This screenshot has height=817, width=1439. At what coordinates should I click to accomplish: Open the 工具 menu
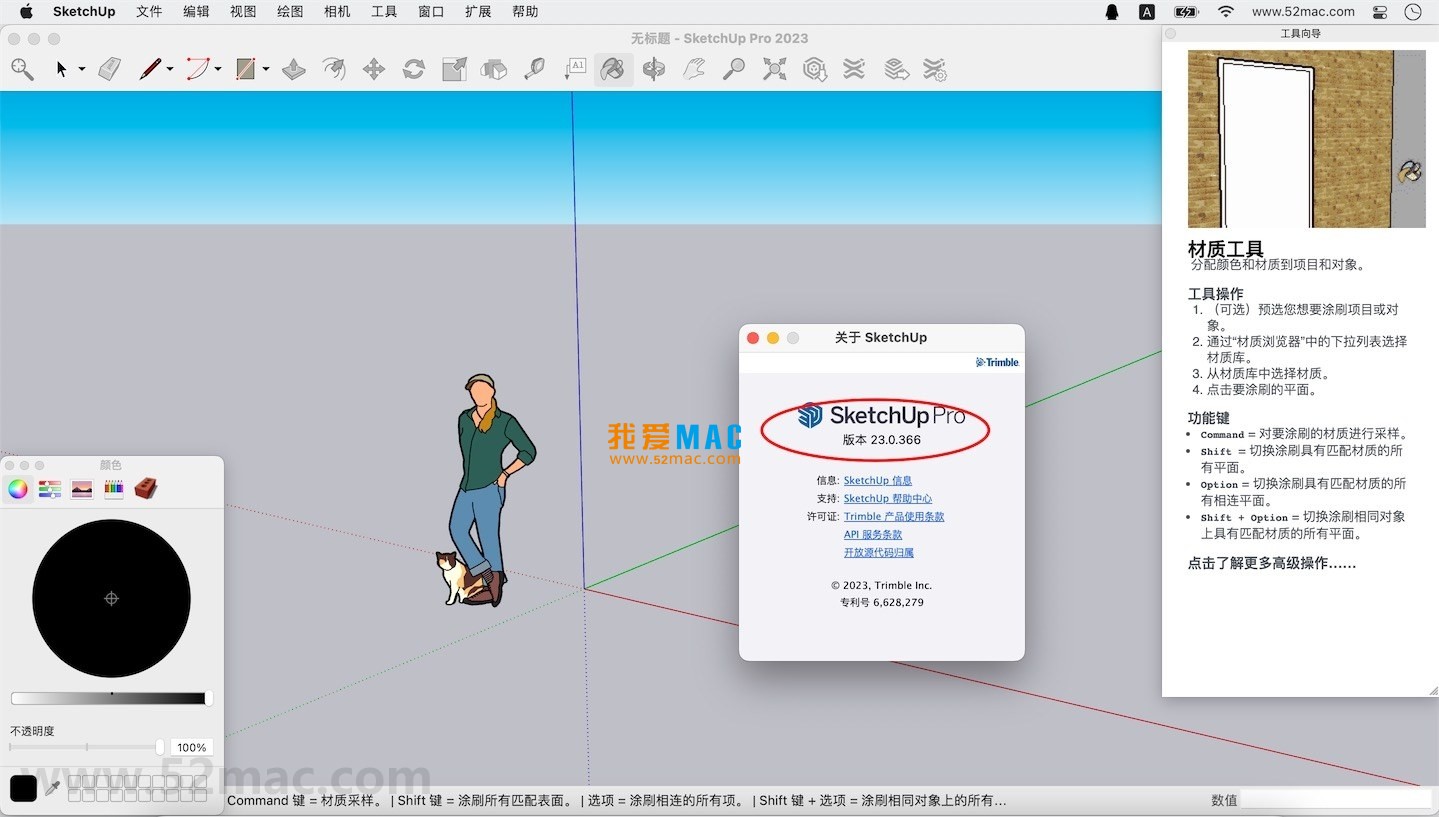pyautogui.click(x=384, y=12)
